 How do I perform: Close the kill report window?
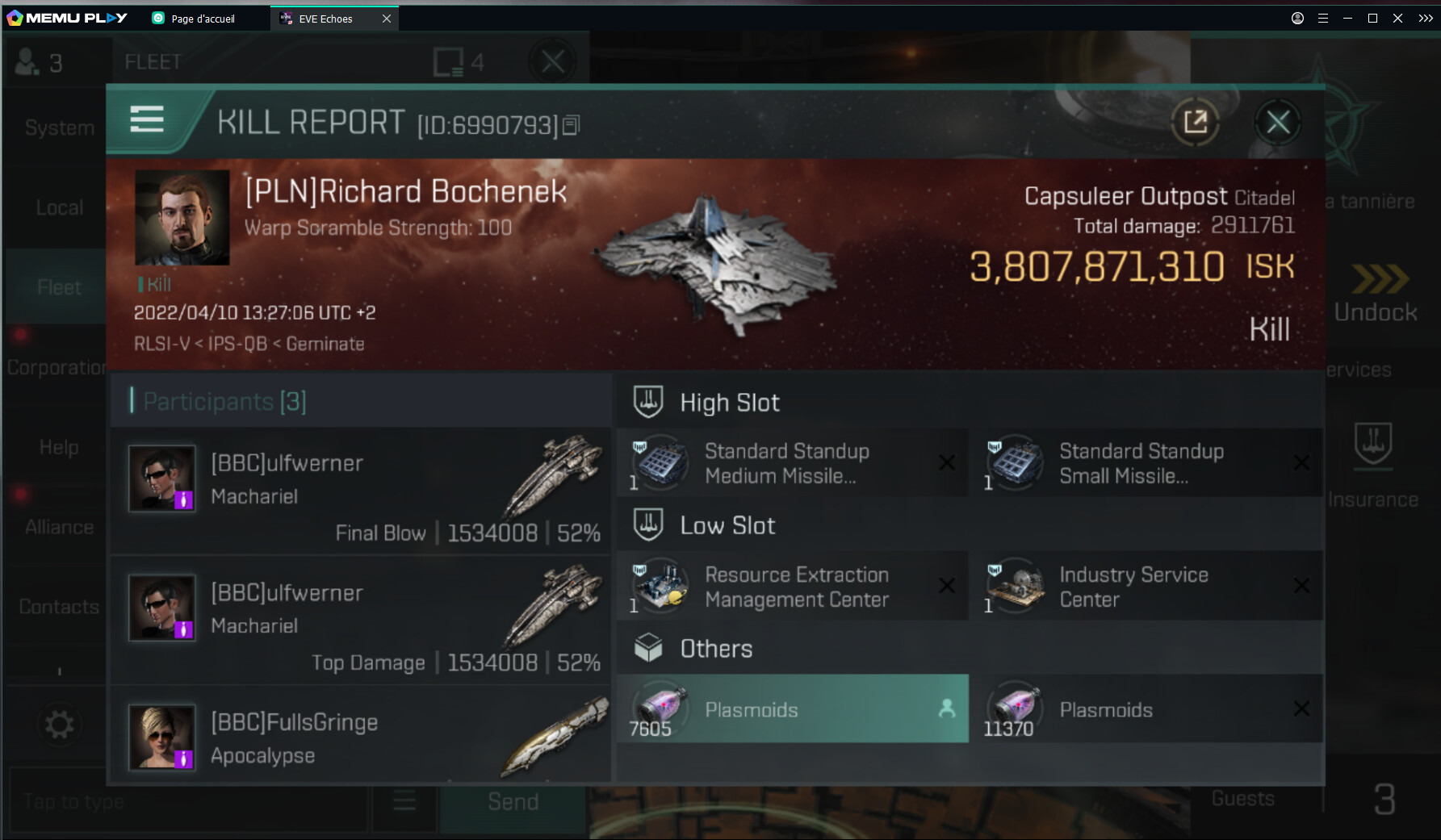click(1278, 123)
